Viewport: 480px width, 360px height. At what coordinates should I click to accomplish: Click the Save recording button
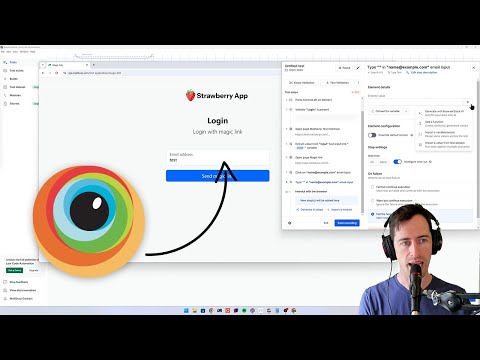click(347, 223)
